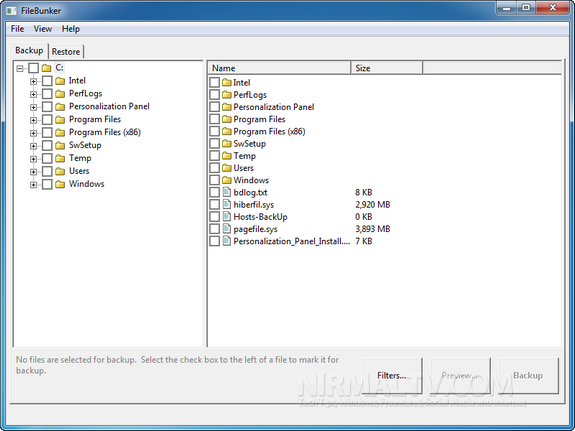Click the PerfLogs folder icon in tree
This screenshot has height=431, width=575.
[60, 94]
